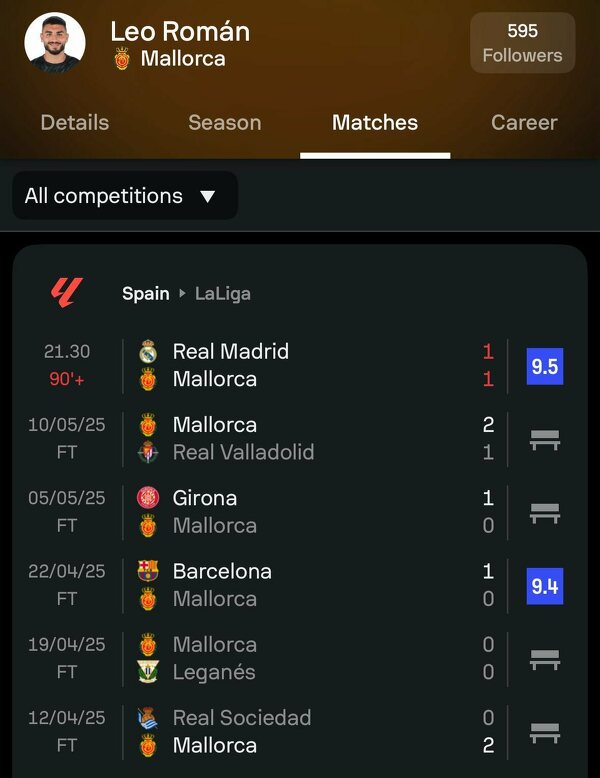600x778 pixels.
Task: Click the Real Valladolid crest icon
Action: pyautogui.click(x=148, y=452)
